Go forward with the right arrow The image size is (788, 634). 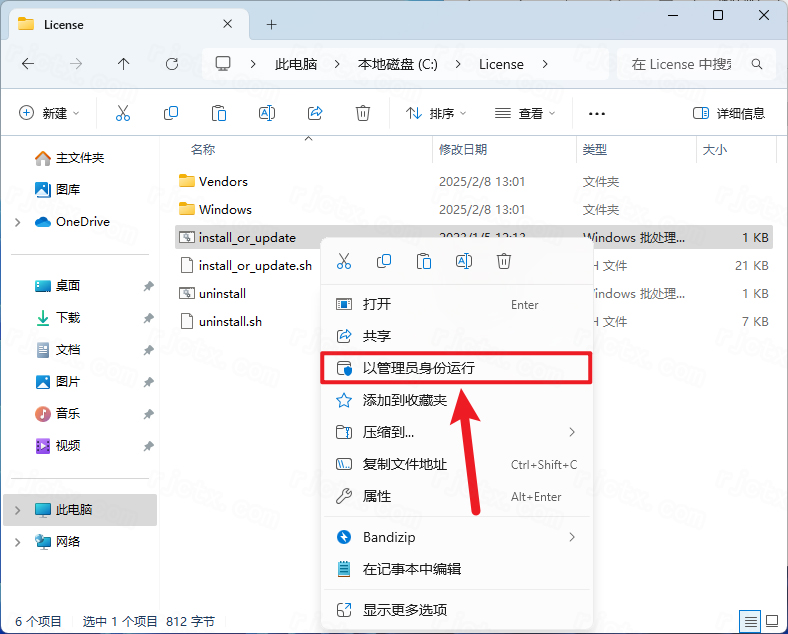point(76,64)
